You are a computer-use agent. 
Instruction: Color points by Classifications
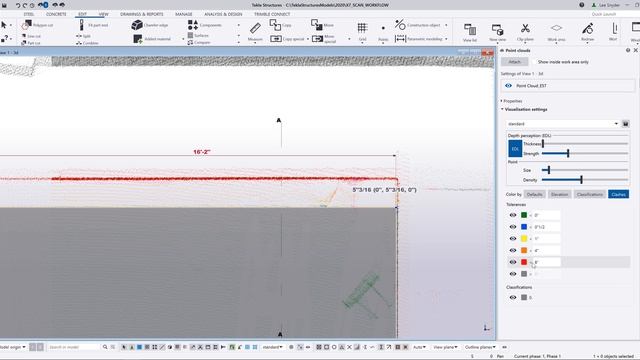click(x=589, y=194)
